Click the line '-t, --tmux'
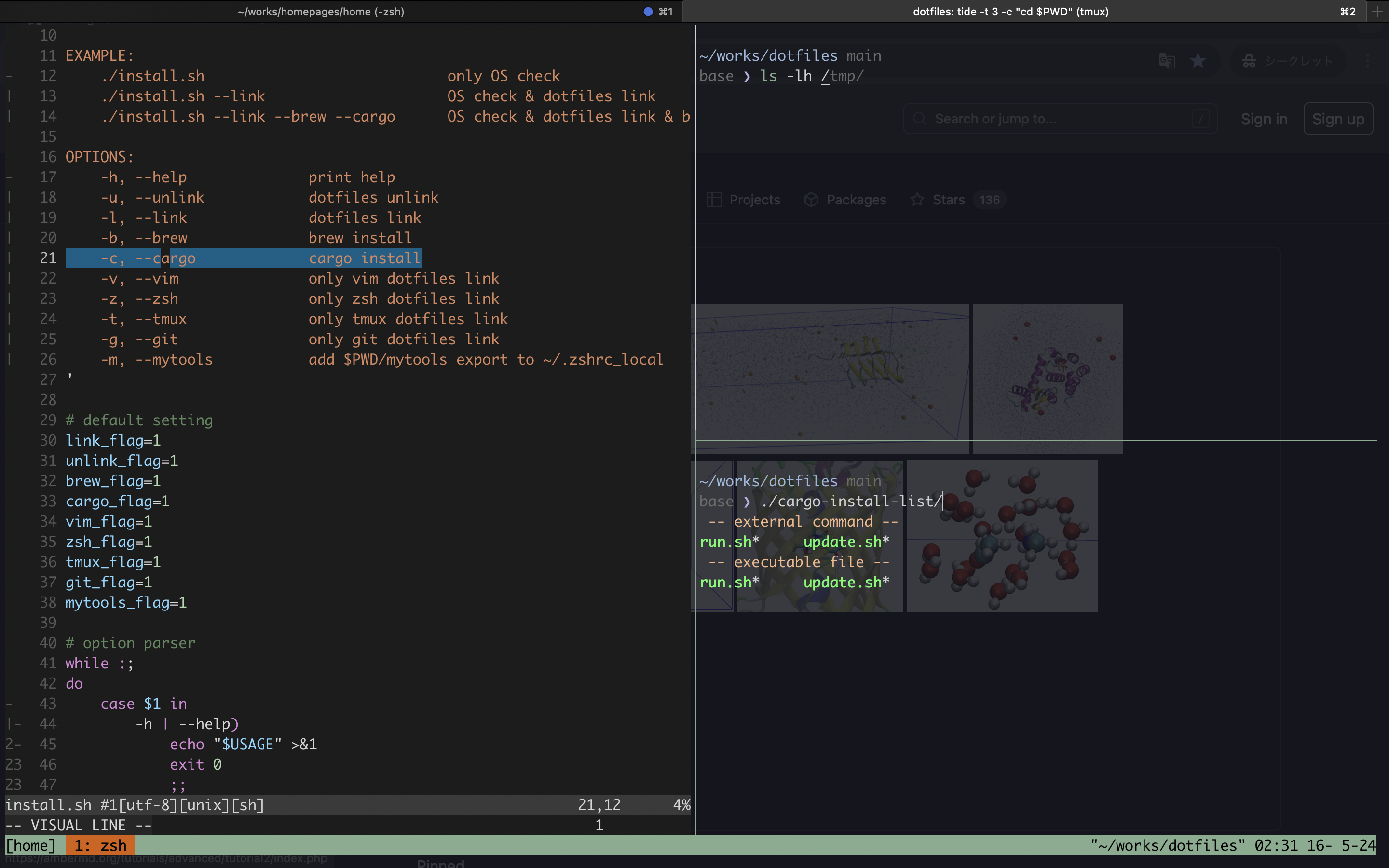 (x=304, y=319)
